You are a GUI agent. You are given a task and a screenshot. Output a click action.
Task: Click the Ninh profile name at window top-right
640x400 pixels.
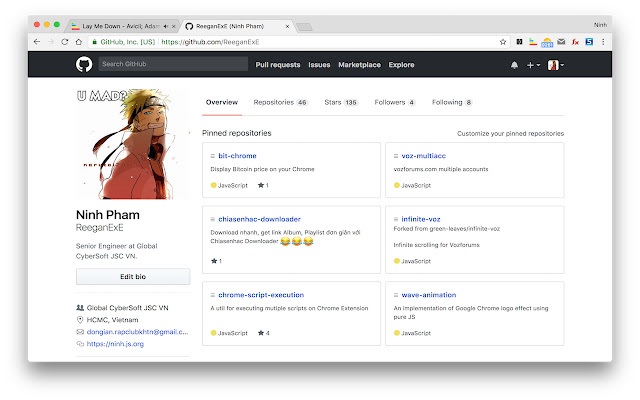pos(600,25)
